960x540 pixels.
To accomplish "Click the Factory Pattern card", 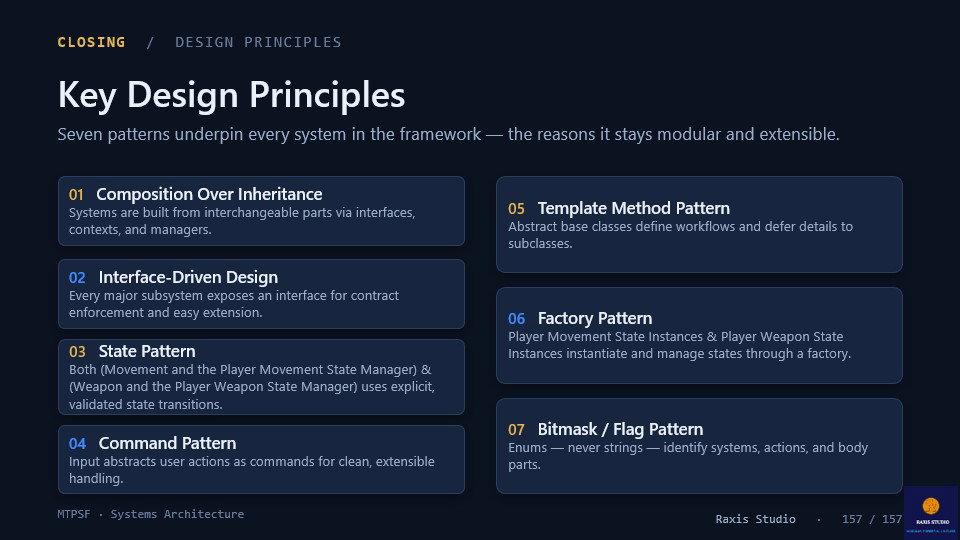I will coord(699,336).
